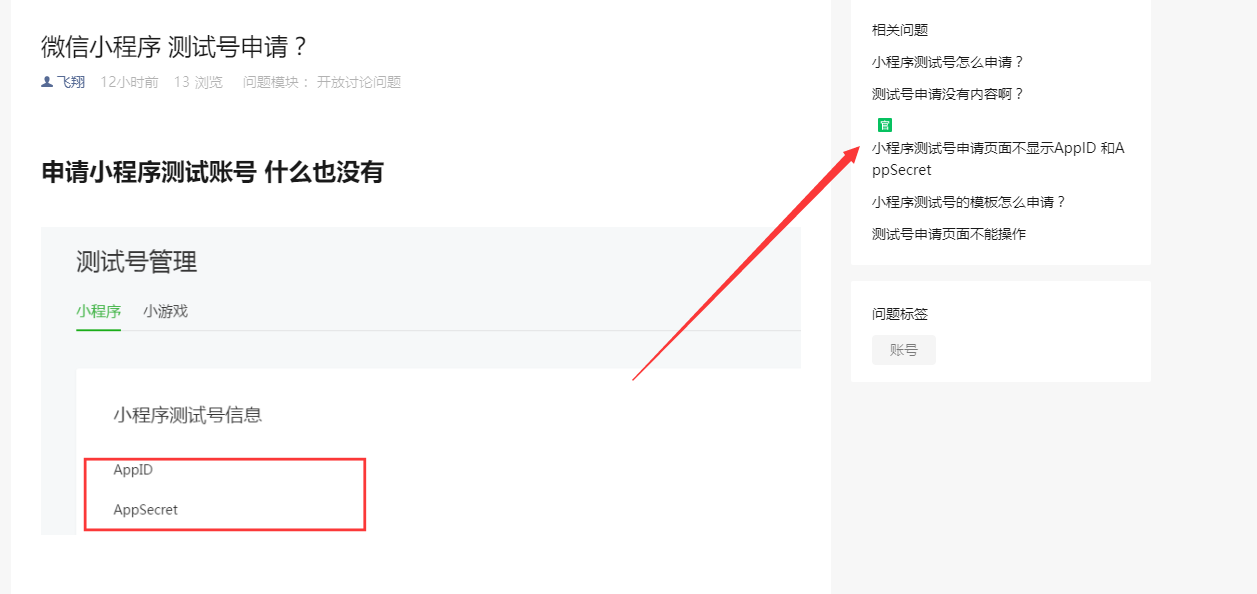Image resolution: width=1257 pixels, height=594 pixels.
Task: Open related question 测试号申请页面不能操作
Action: 949,234
